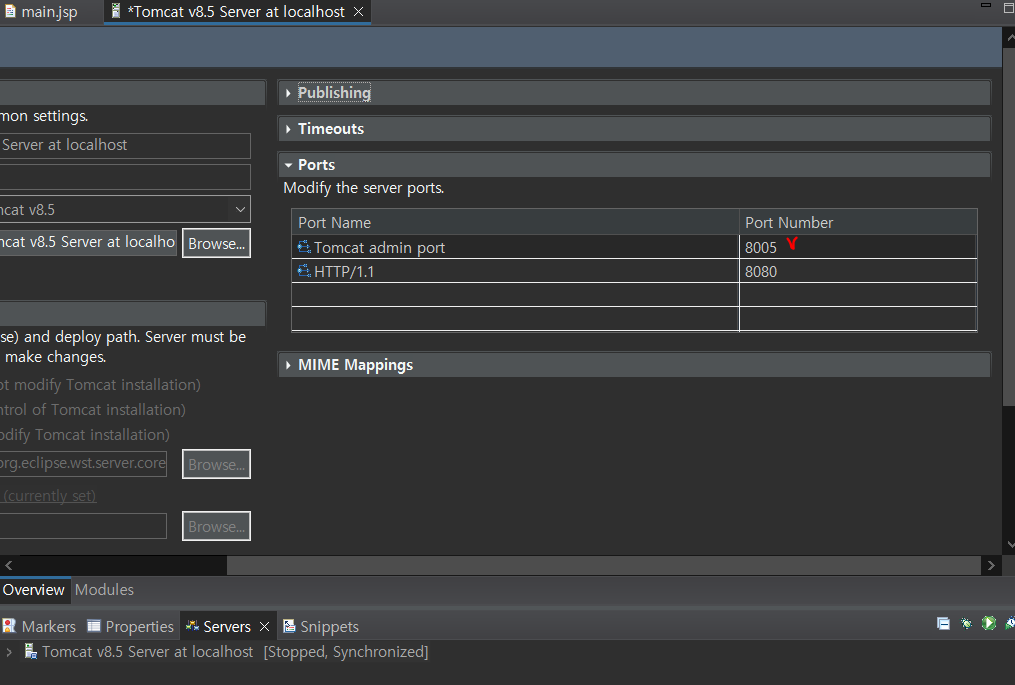Click the horizontal scrollbar right arrow
The width and height of the screenshot is (1015, 685).
[x=991, y=565]
